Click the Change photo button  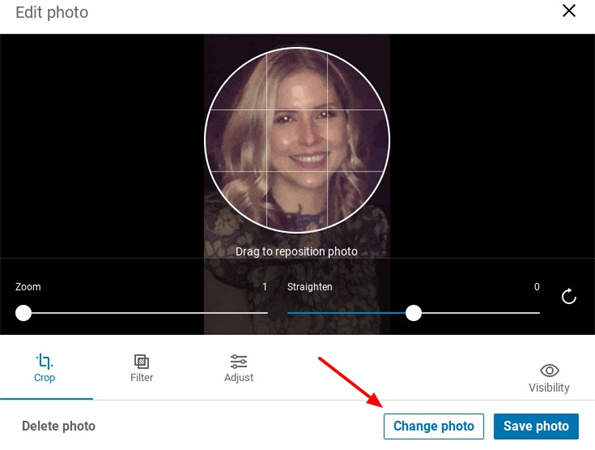click(x=434, y=426)
